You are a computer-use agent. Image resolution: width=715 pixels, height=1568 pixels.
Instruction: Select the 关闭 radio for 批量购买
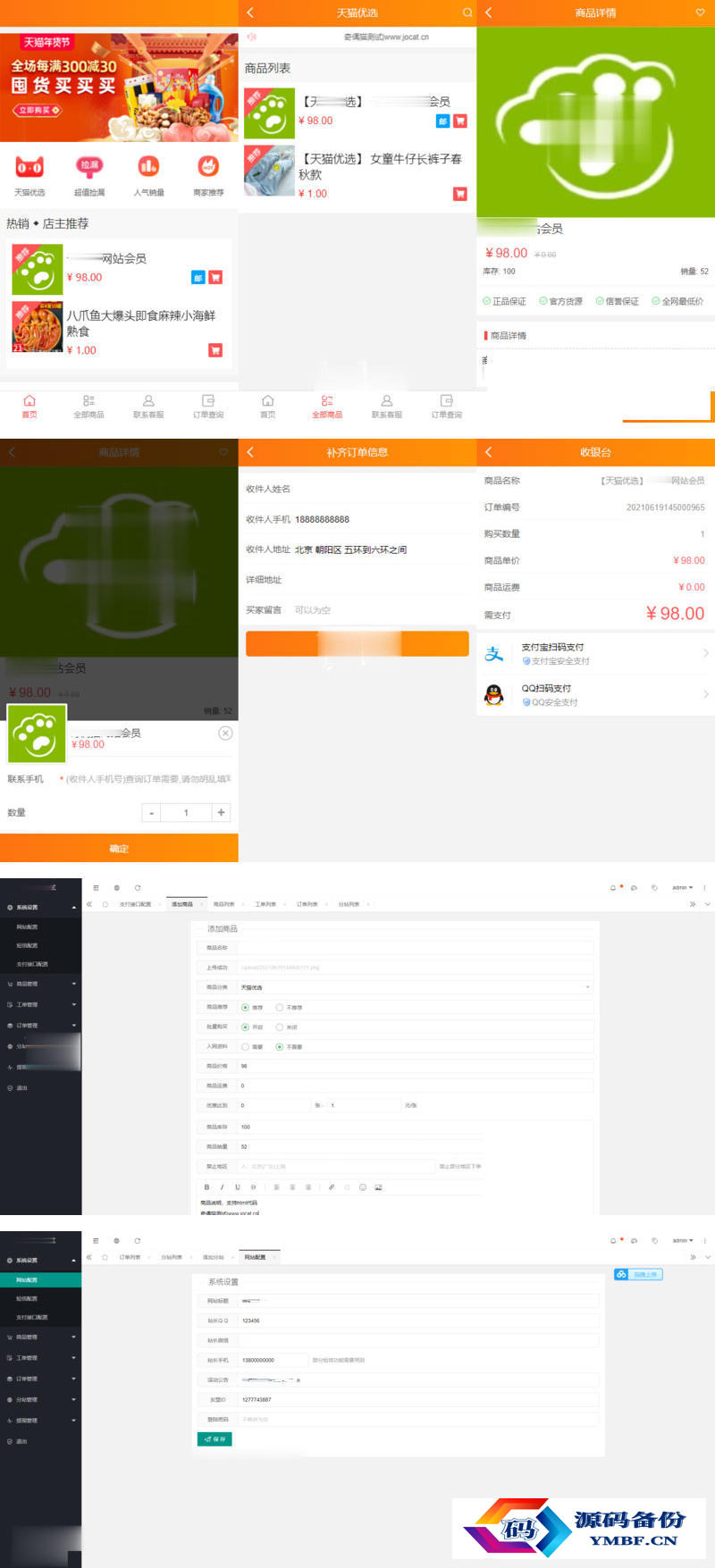(x=280, y=1027)
